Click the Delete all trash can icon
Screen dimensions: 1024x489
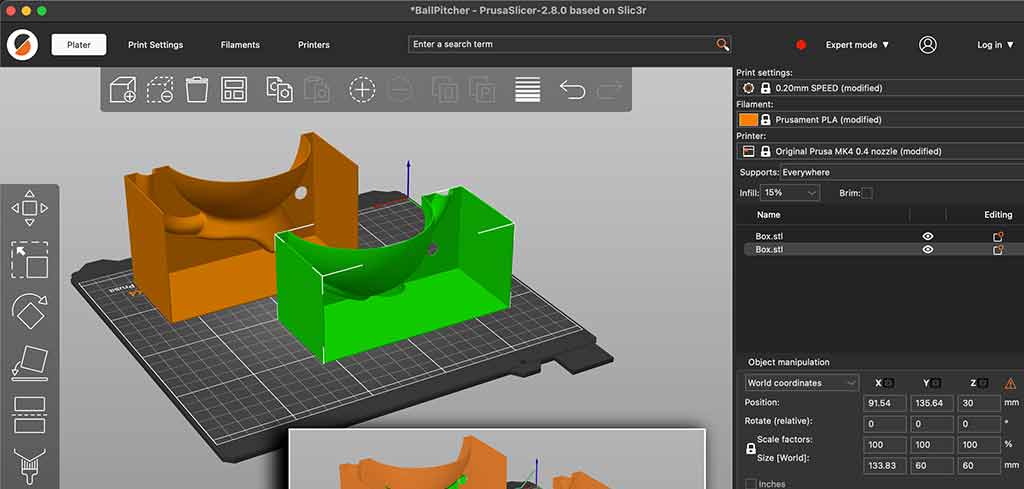click(197, 89)
